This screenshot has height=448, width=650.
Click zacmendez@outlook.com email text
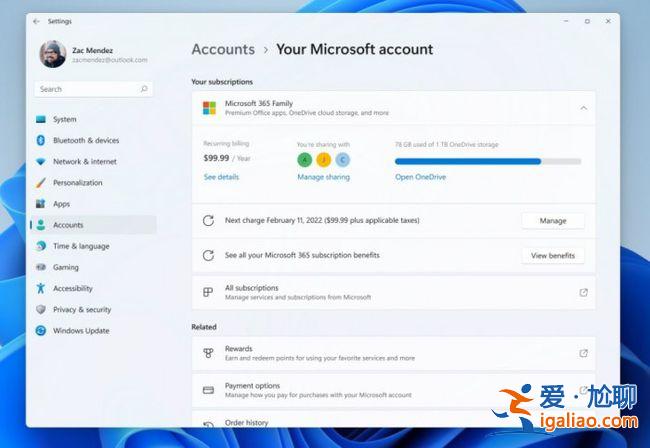109,60
